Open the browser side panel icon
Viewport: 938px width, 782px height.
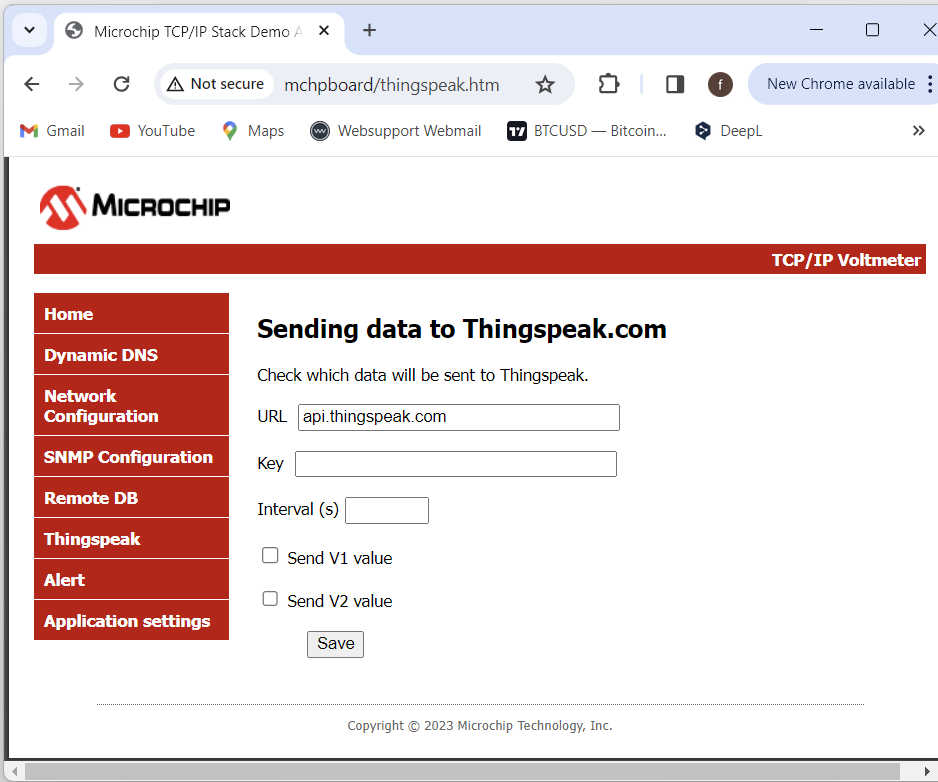(x=675, y=84)
